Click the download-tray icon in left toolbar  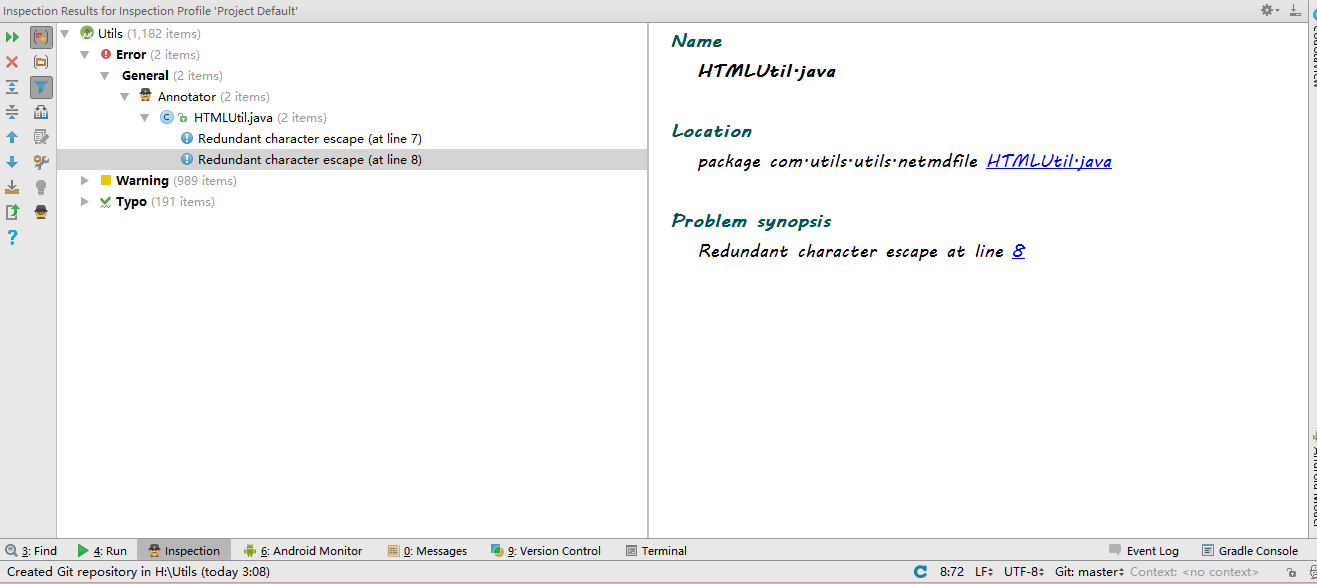[x=12, y=187]
